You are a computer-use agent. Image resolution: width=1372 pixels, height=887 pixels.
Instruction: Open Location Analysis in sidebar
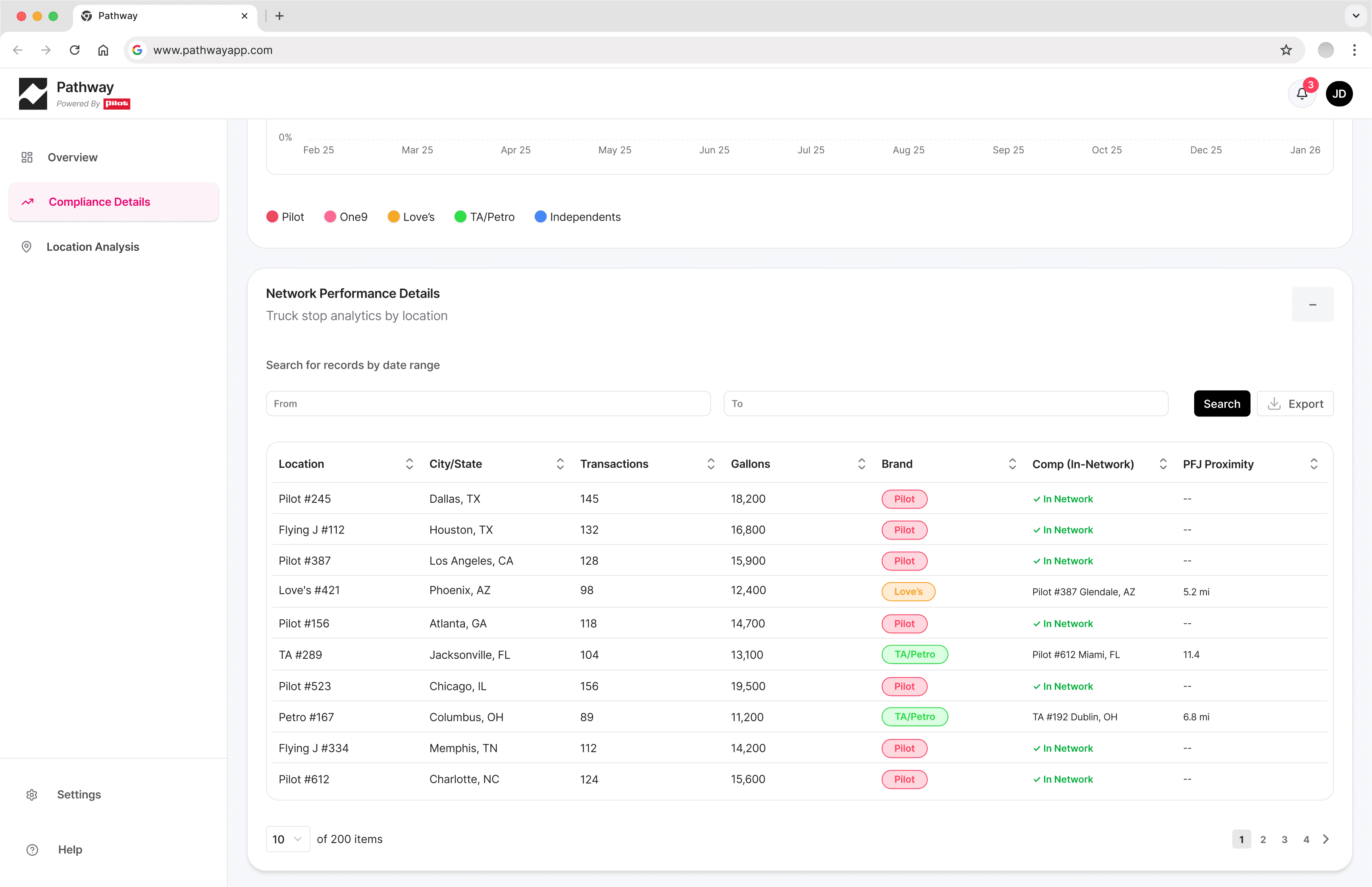click(x=92, y=247)
